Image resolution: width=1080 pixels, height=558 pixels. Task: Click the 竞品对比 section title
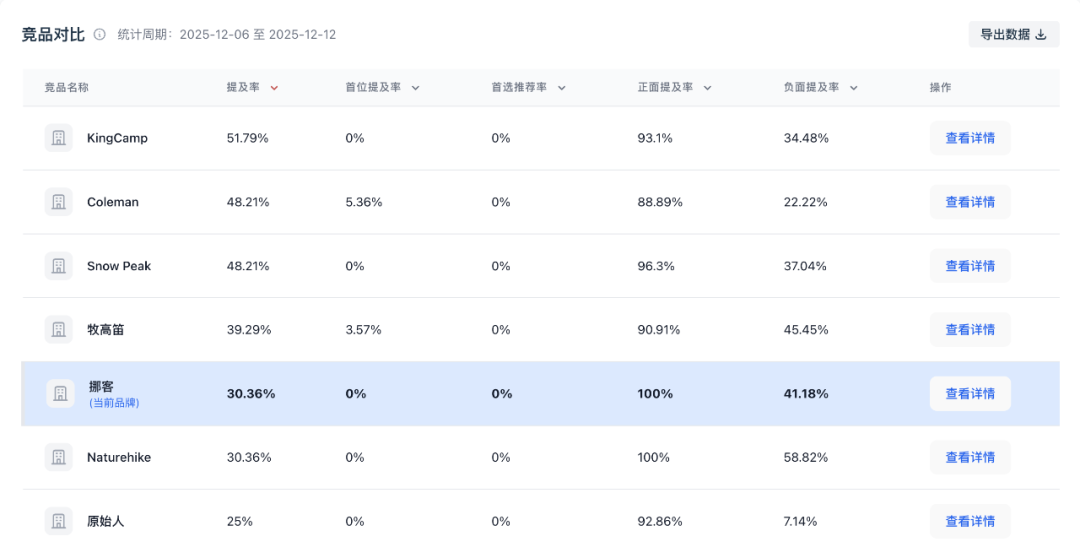[x=53, y=34]
